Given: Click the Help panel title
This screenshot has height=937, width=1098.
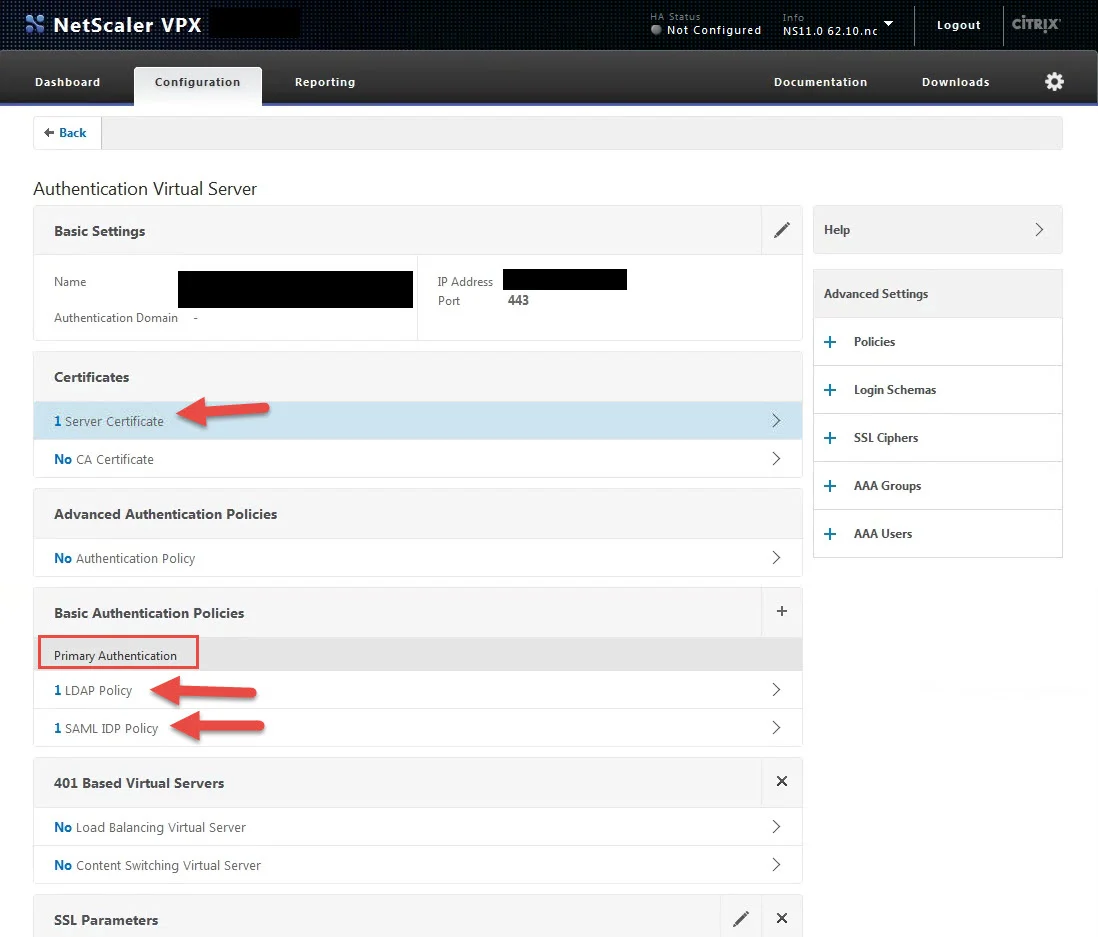Looking at the screenshot, I should (x=837, y=230).
